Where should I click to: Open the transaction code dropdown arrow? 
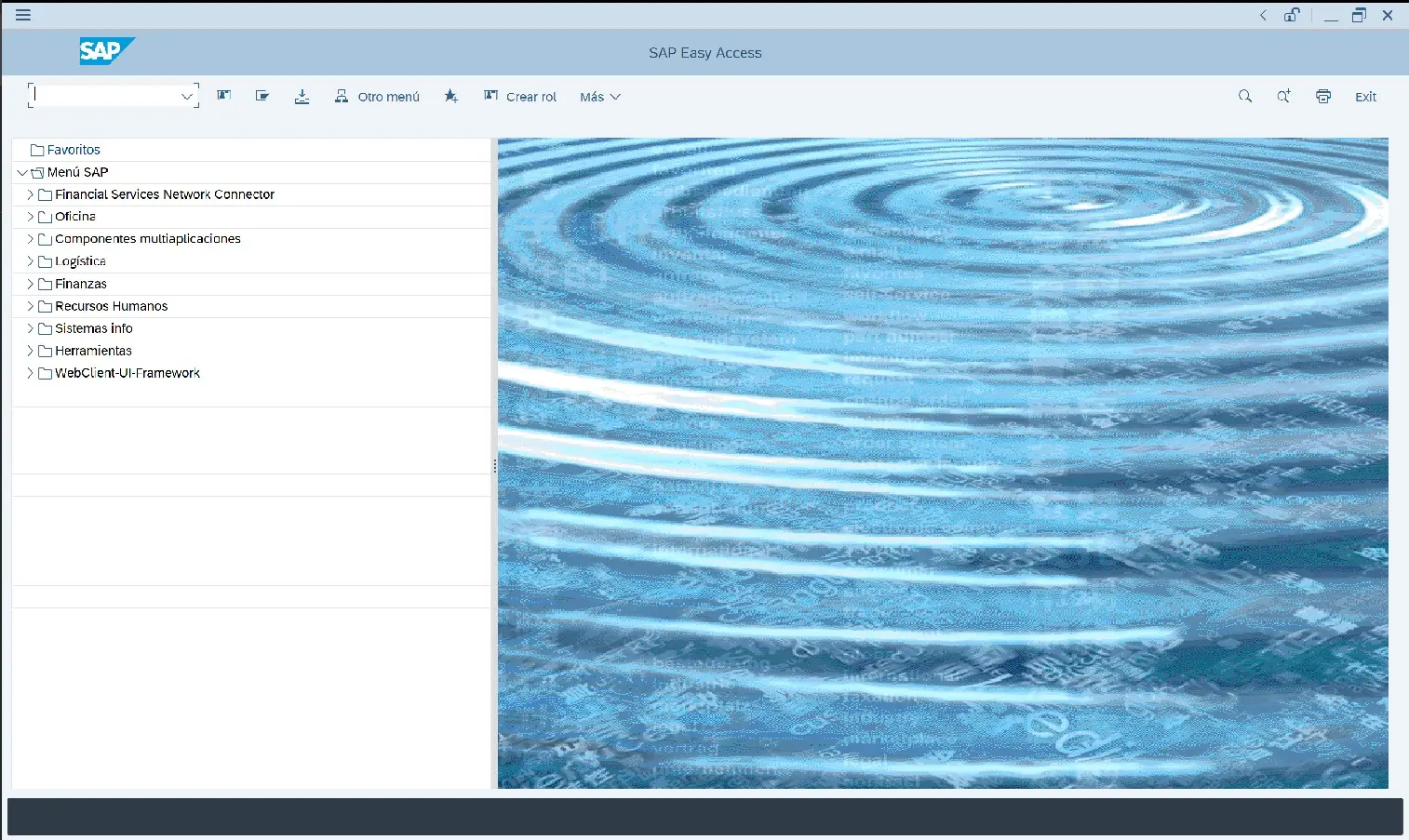point(187,96)
